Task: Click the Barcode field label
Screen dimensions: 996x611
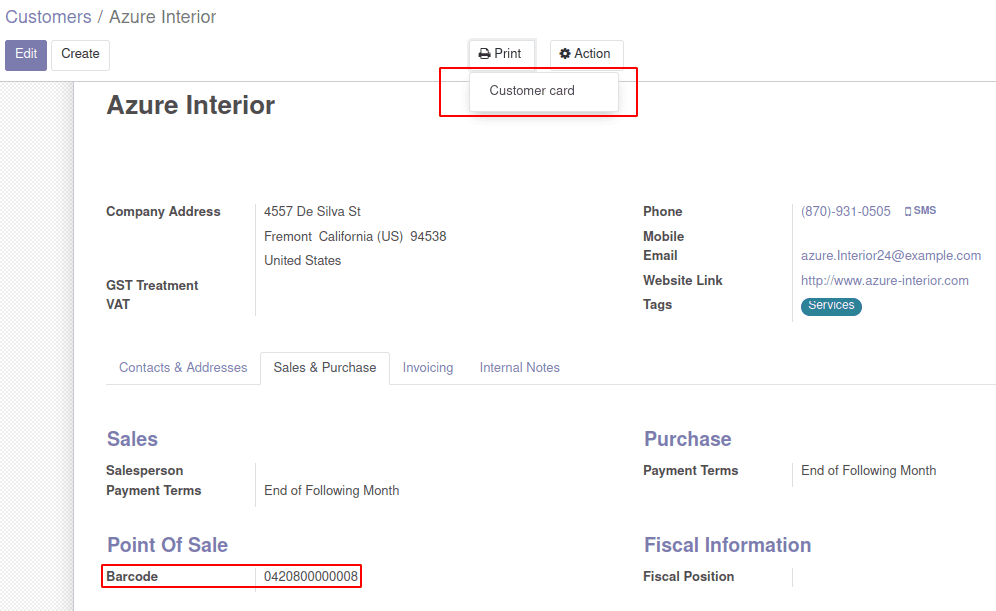Action: [x=132, y=577]
